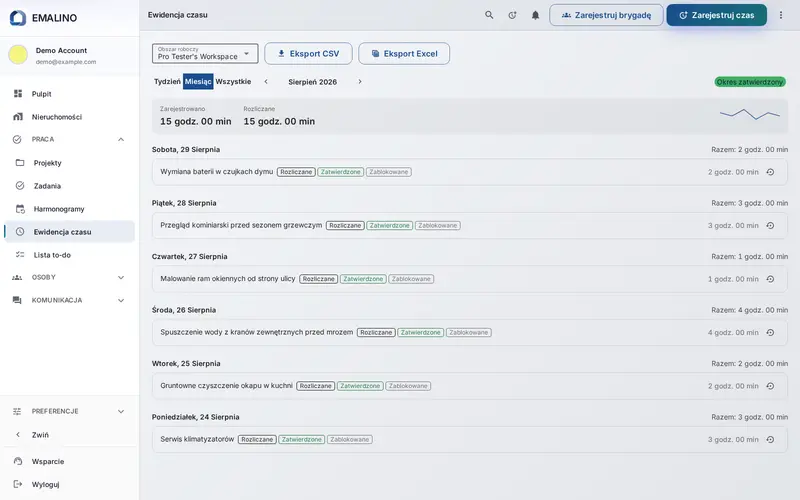Click the Wyloguj logout icon
Image resolution: width=800 pixels, height=500 pixels.
coord(18,484)
